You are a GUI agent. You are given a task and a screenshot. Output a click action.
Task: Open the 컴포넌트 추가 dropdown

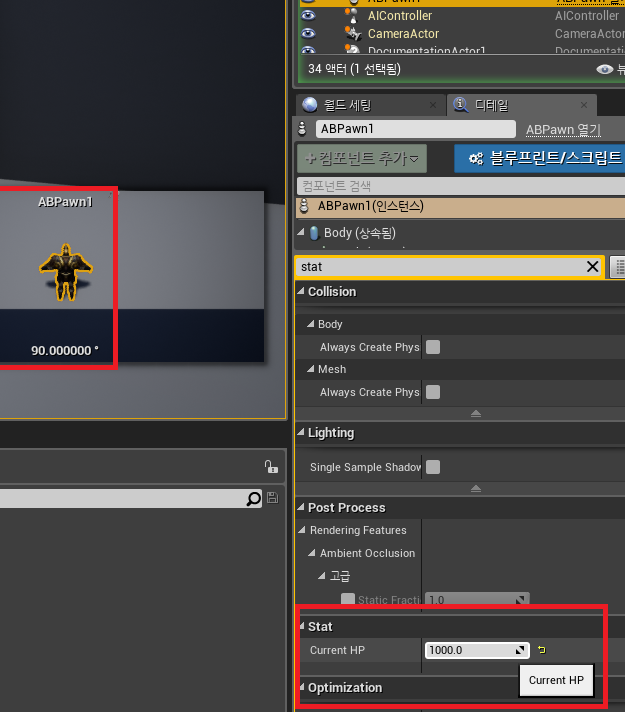[362, 158]
